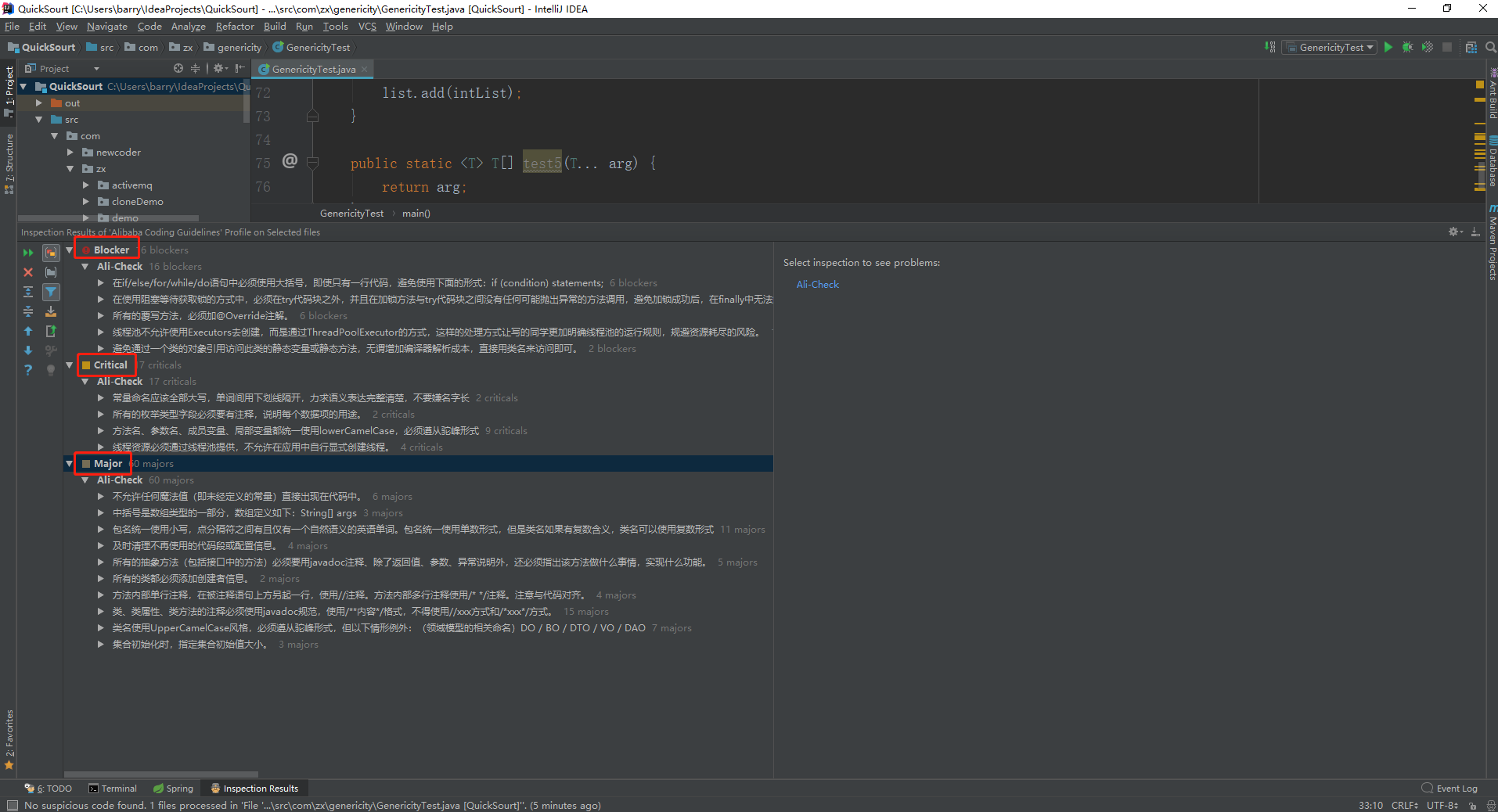Open the Refactor menu
The width and height of the screenshot is (1498, 812).
(235, 26)
